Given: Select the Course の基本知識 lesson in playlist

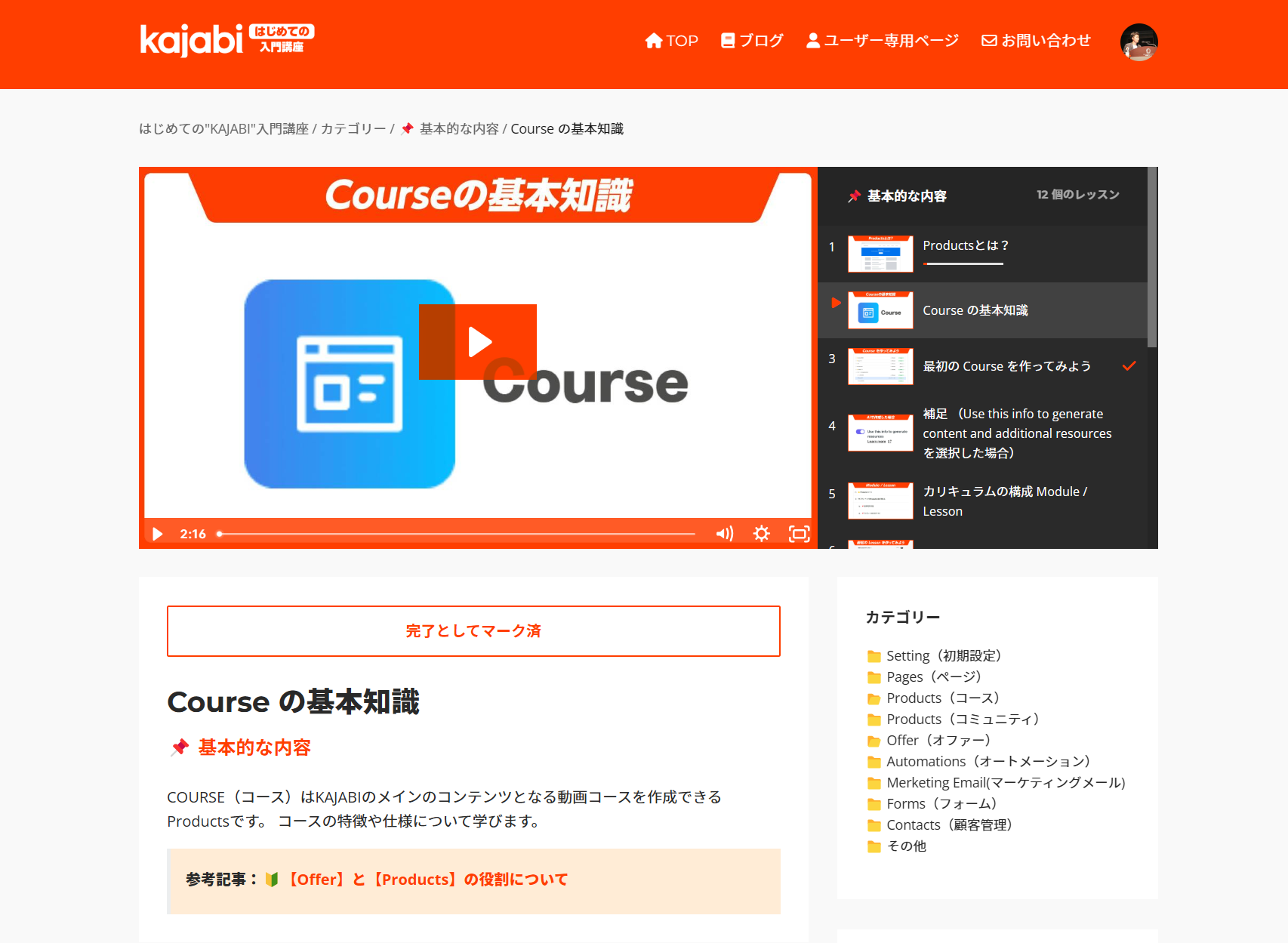Looking at the screenshot, I should pyautogui.click(x=983, y=310).
